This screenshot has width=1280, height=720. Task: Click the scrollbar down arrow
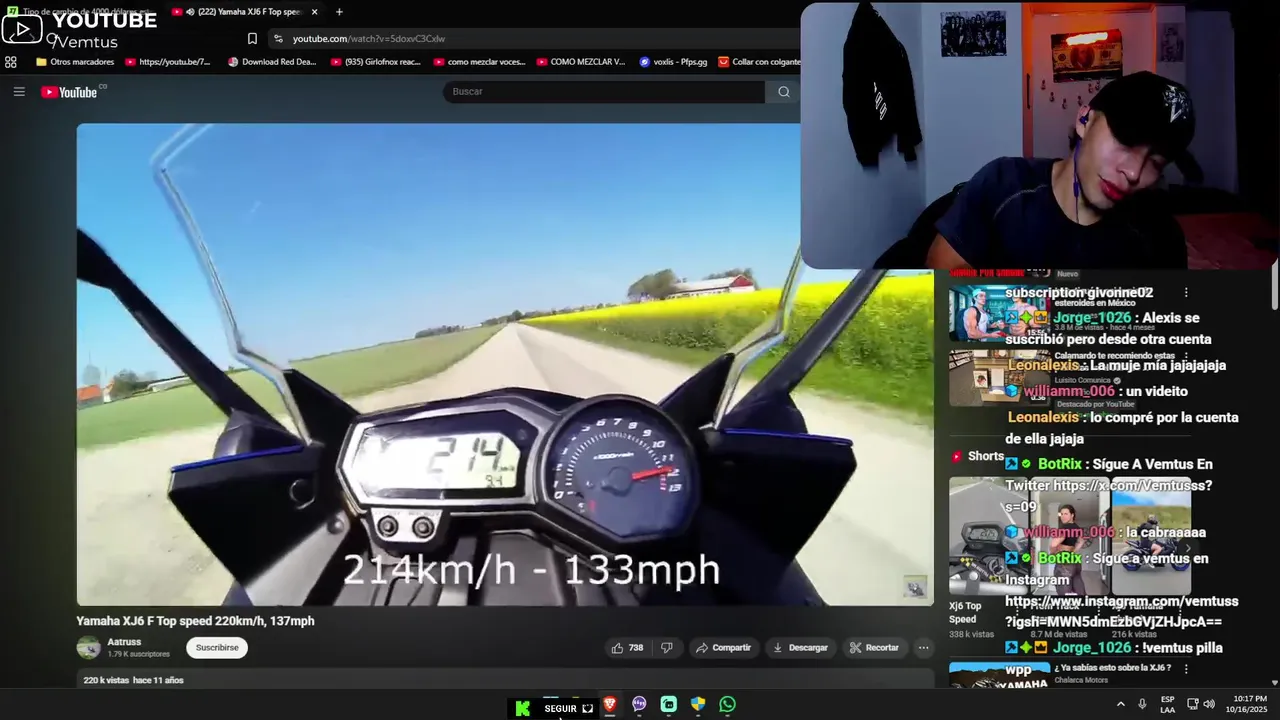pyautogui.click(x=1274, y=683)
